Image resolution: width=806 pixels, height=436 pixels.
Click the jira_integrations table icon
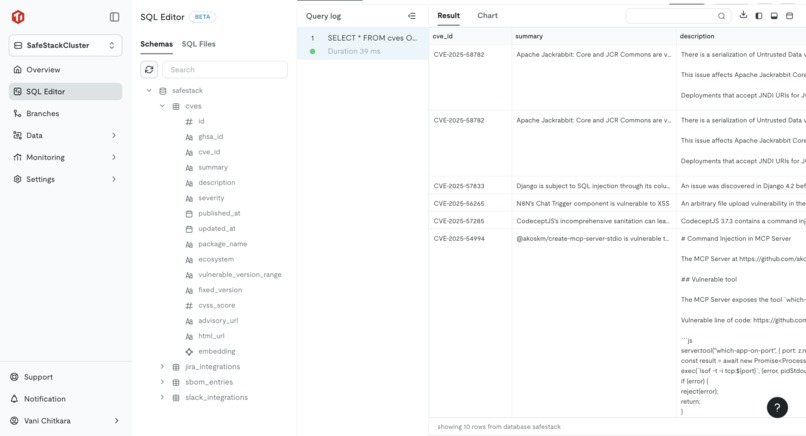click(176, 367)
